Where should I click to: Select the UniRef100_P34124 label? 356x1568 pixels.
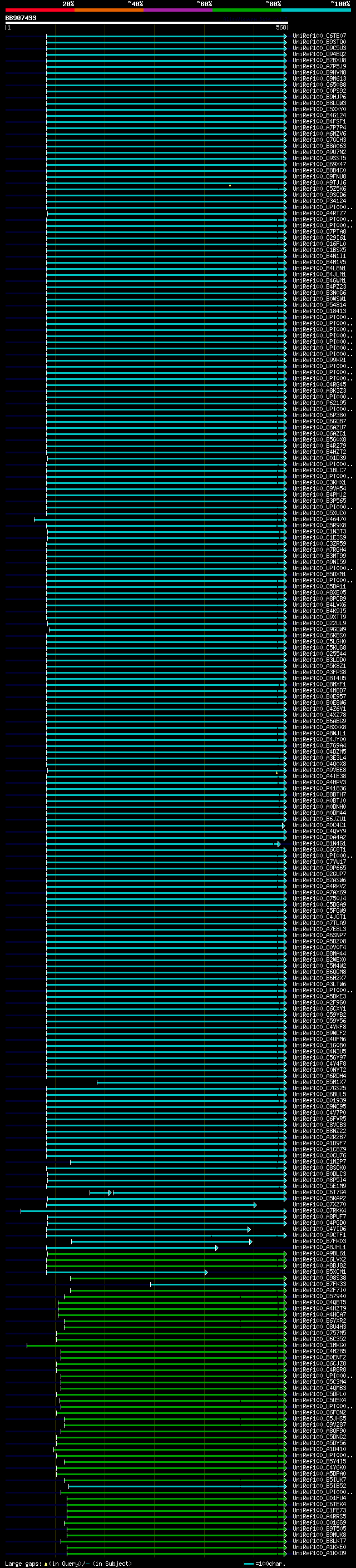(319, 201)
